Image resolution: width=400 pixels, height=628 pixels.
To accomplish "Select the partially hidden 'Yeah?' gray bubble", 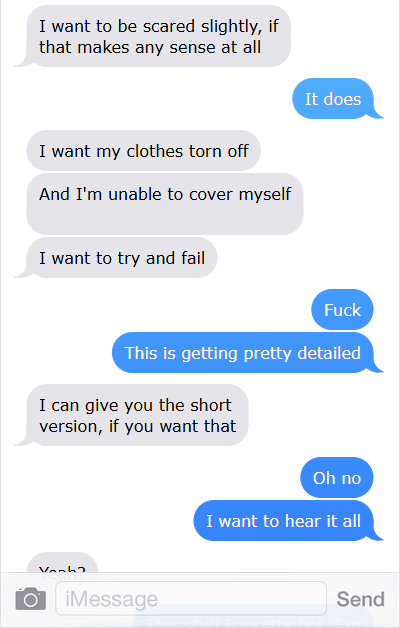I will (62, 563).
